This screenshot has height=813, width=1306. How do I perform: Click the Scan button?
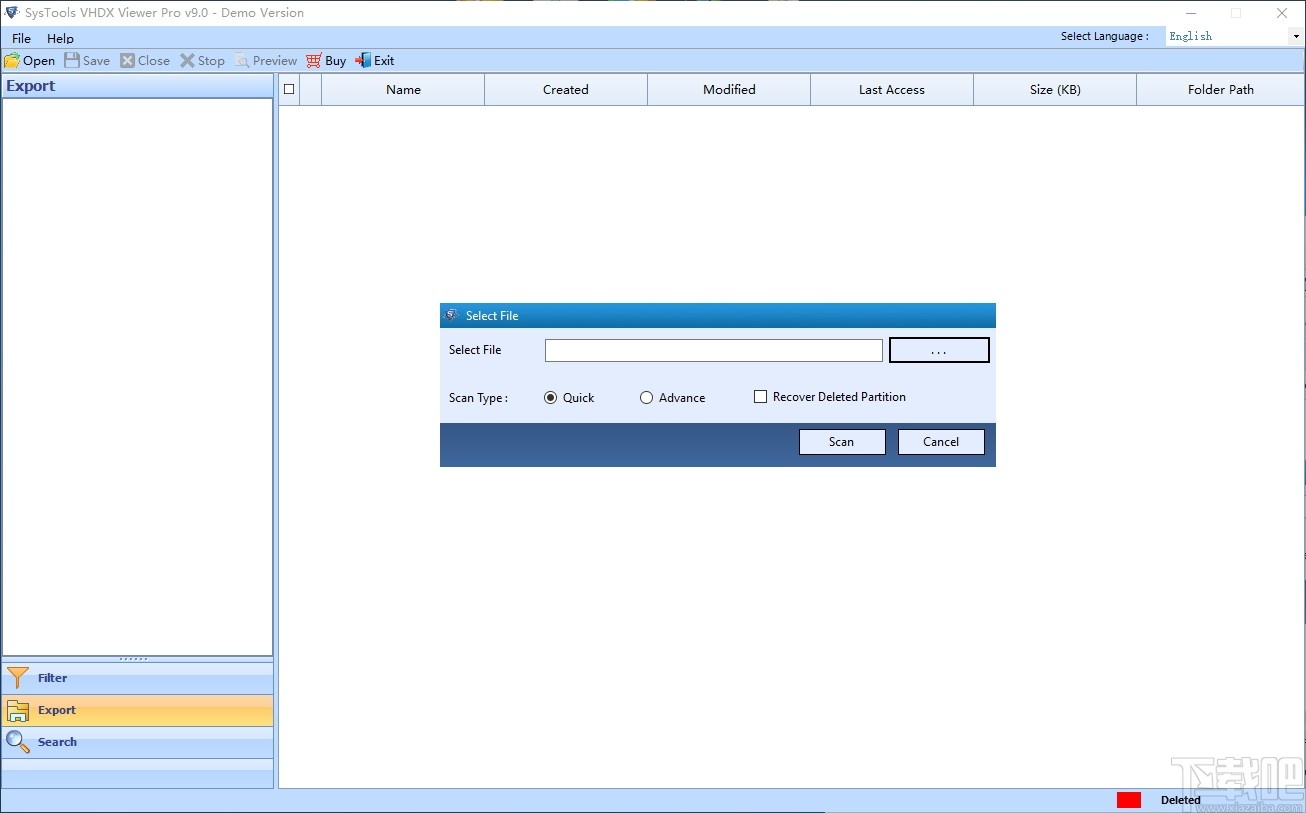tap(841, 441)
